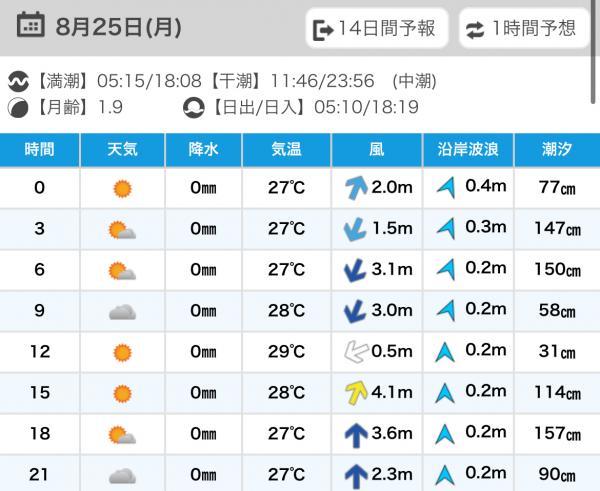This screenshot has height=491, width=600.
Task: Select the 天気 column header
Action: coord(122,150)
